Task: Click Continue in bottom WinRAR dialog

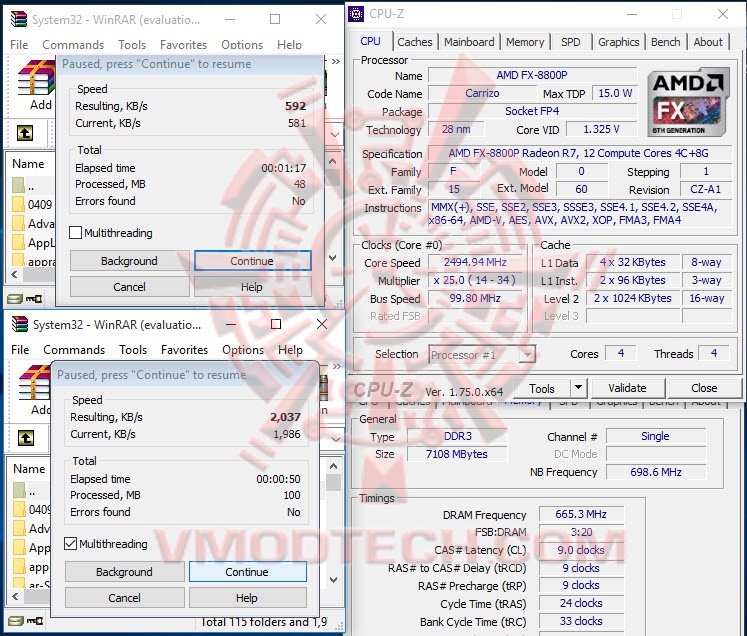Action: tap(247, 572)
